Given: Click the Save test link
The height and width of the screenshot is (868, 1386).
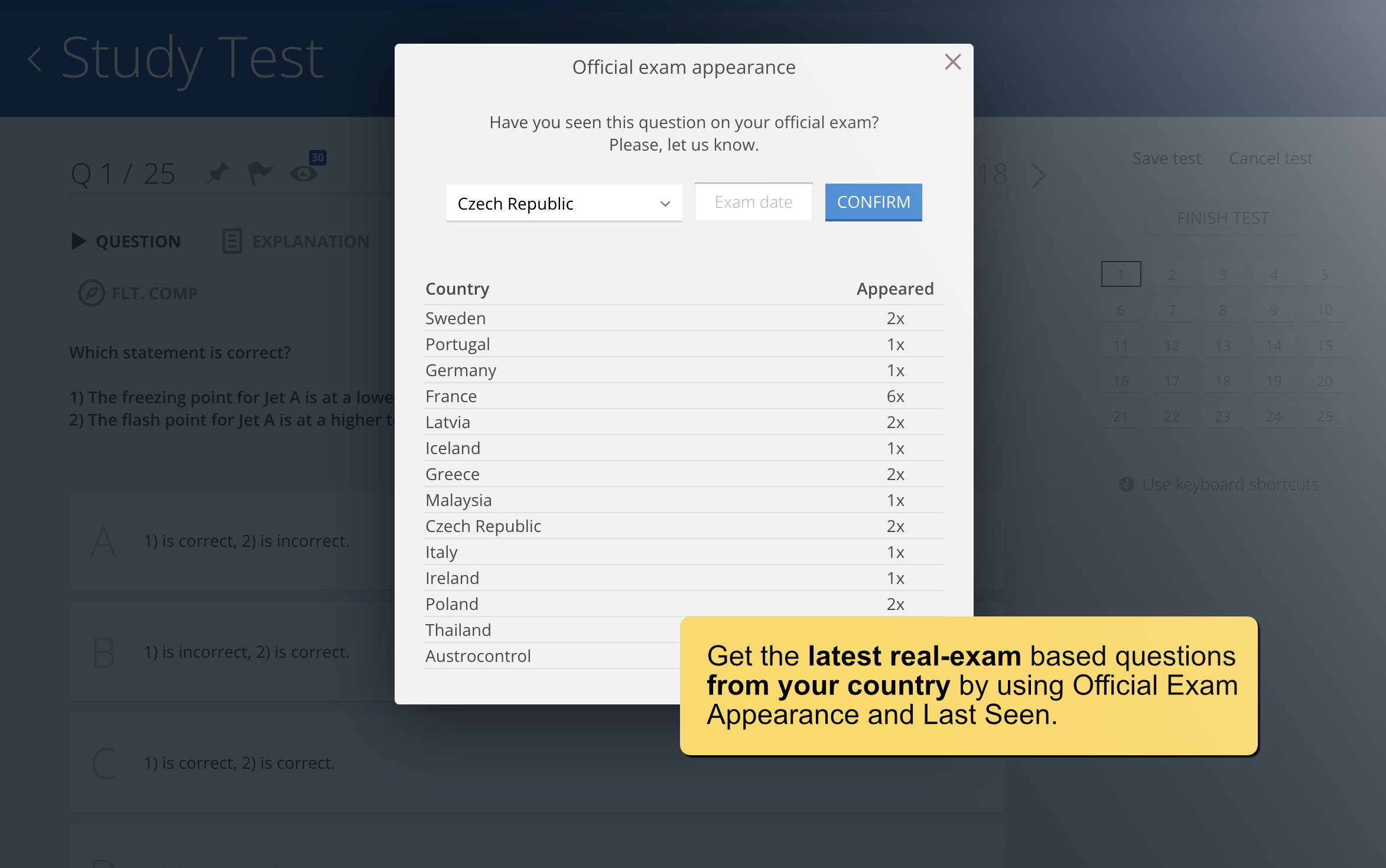Looking at the screenshot, I should coord(1166,158).
